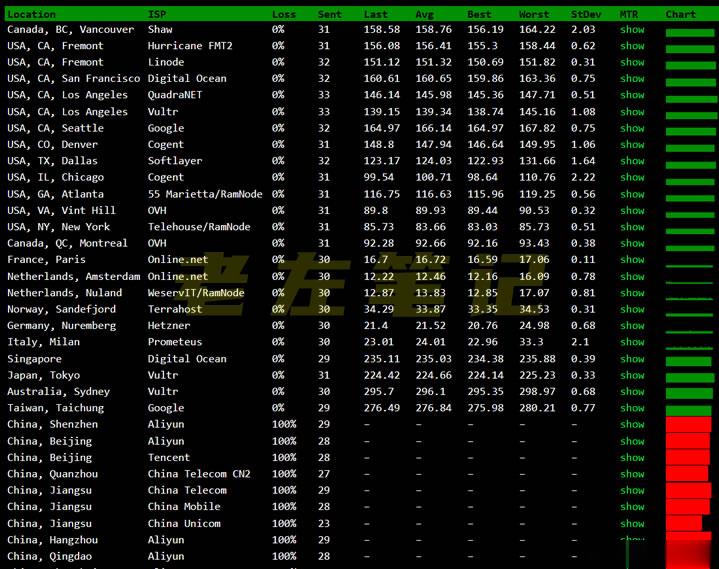The image size is (719, 569).
Task: Show MTR for 55 Marietta/RamNode Atlanta
Action: [x=632, y=194]
